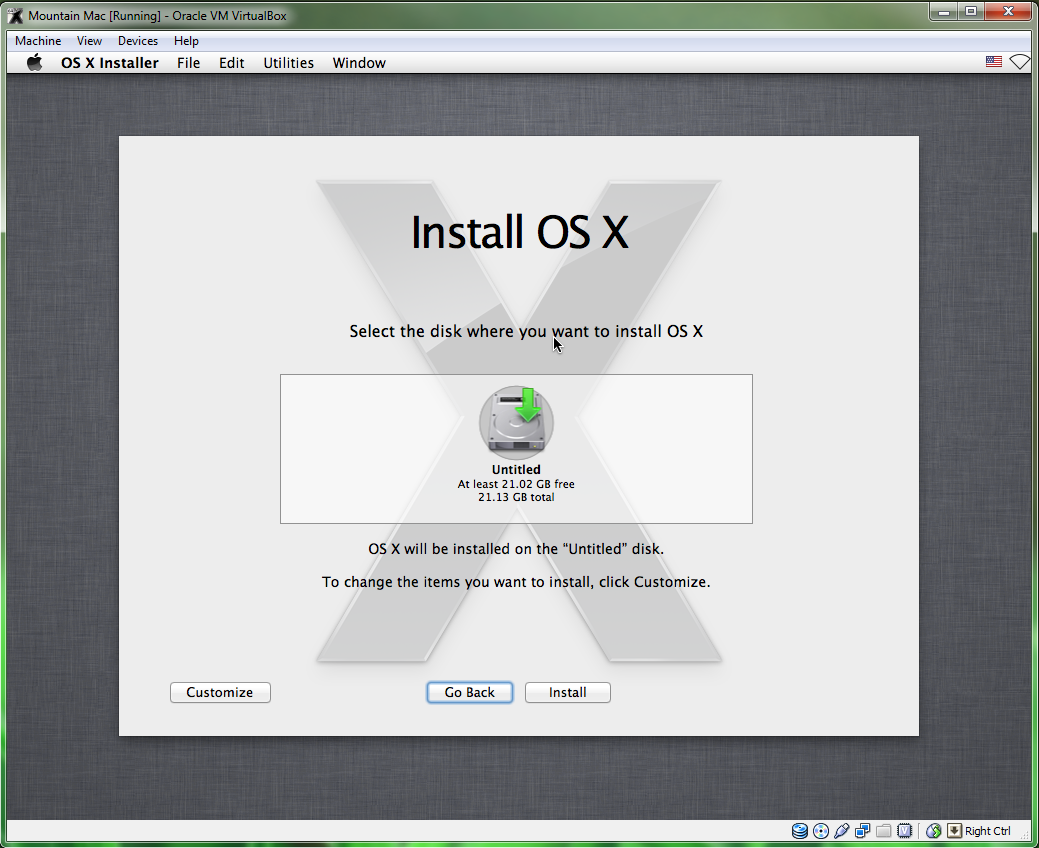This screenshot has width=1039, height=848.
Task: Open the Edit menu in installer
Action: (x=231, y=63)
